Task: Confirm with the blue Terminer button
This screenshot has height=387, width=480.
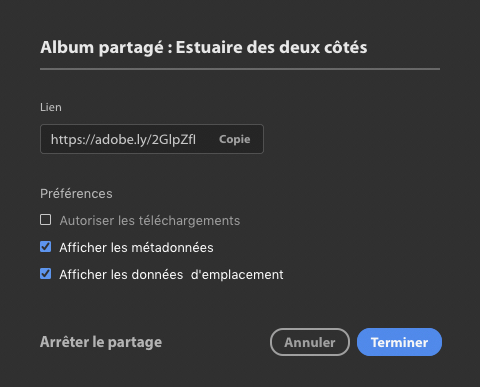Action: point(399,342)
